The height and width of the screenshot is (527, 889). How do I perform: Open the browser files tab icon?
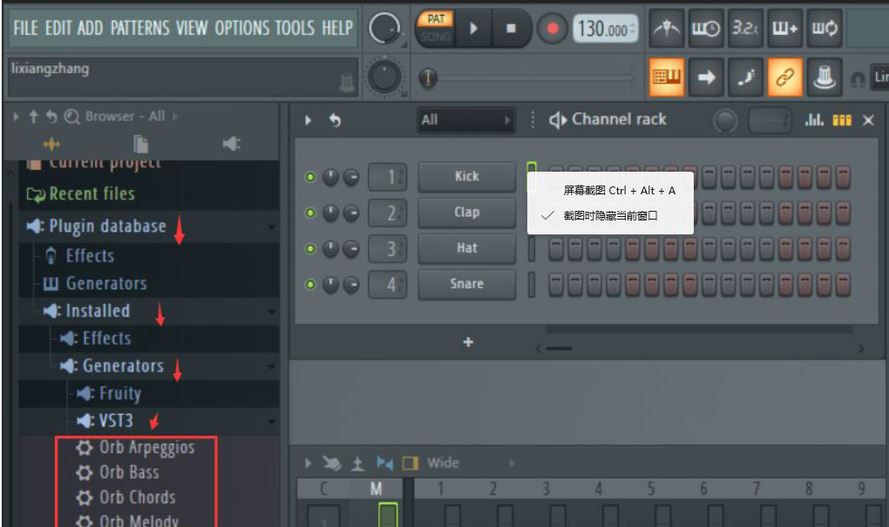point(141,144)
